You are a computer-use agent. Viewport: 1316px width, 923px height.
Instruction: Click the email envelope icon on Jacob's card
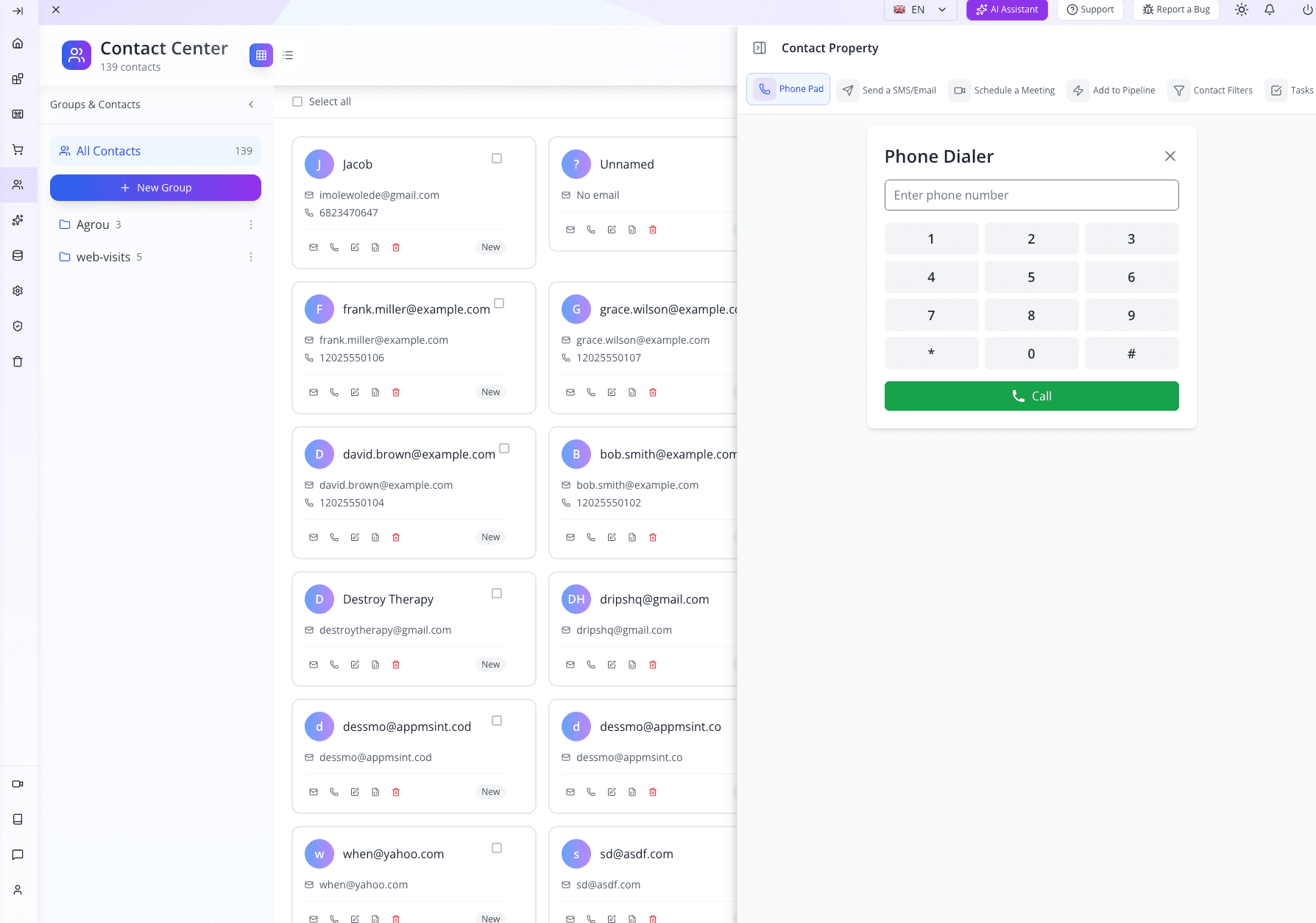tap(314, 247)
